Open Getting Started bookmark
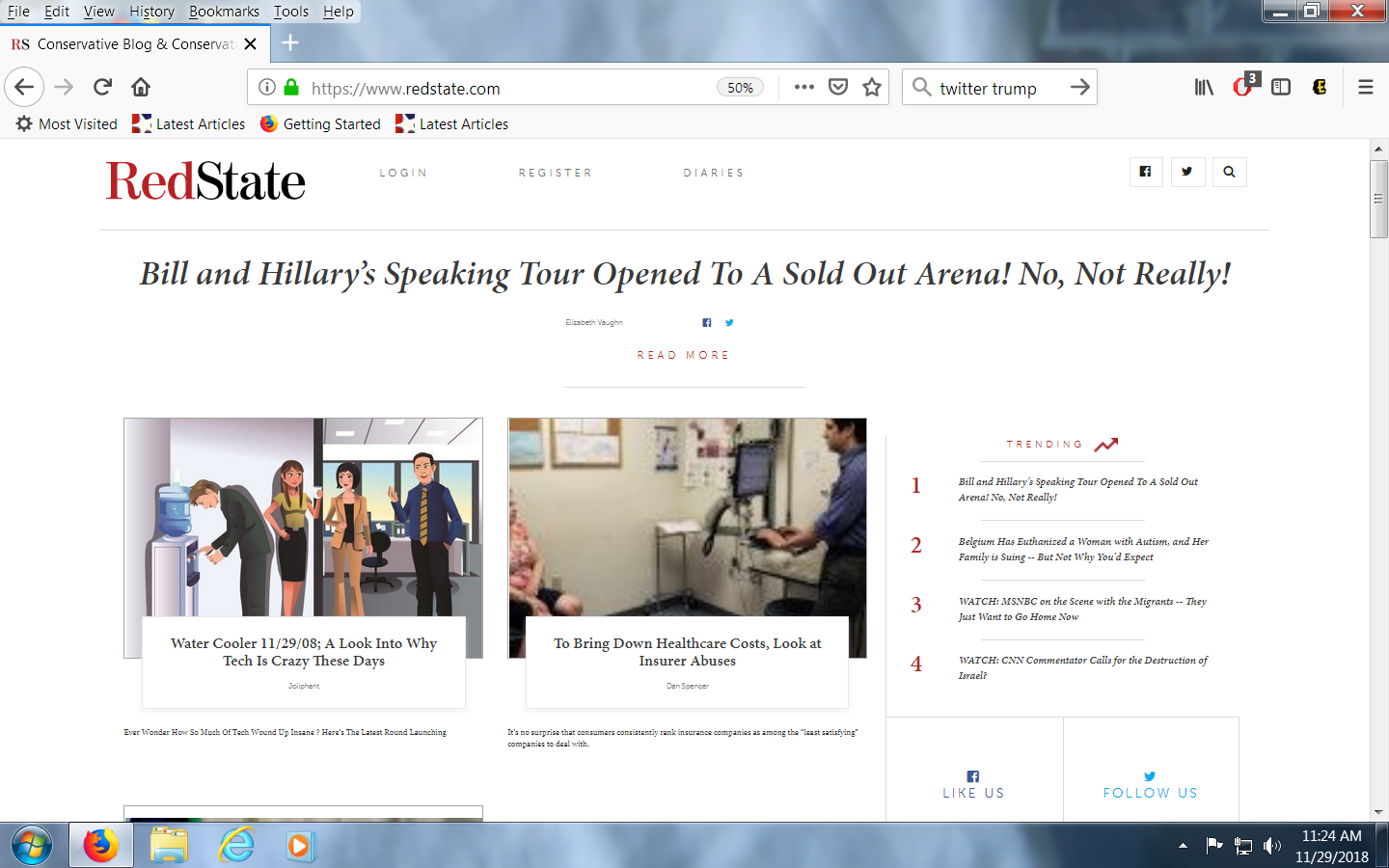Screen dimensions: 1389x868 point(320,123)
